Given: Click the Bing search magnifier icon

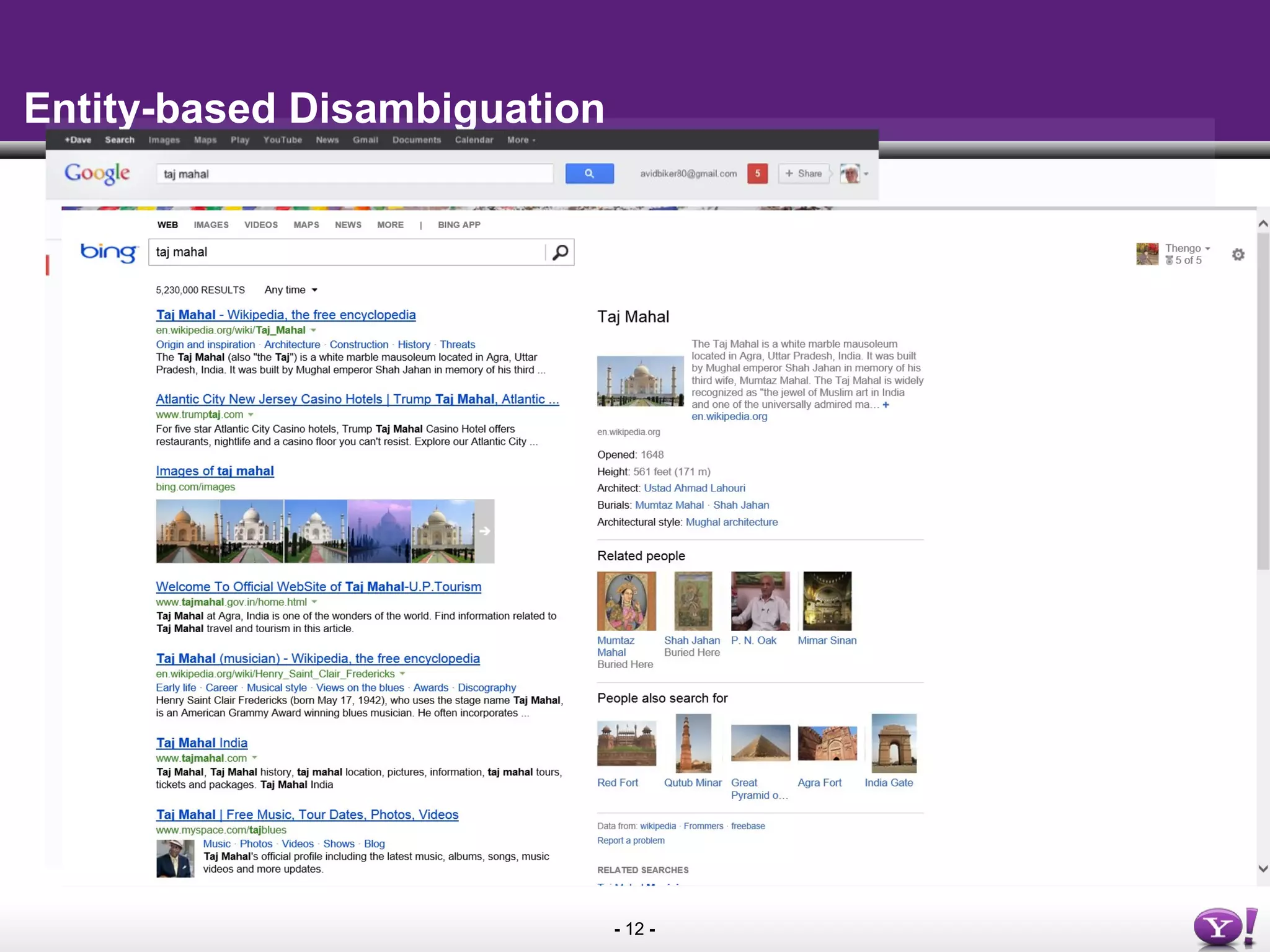Looking at the screenshot, I should click(560, 252).
